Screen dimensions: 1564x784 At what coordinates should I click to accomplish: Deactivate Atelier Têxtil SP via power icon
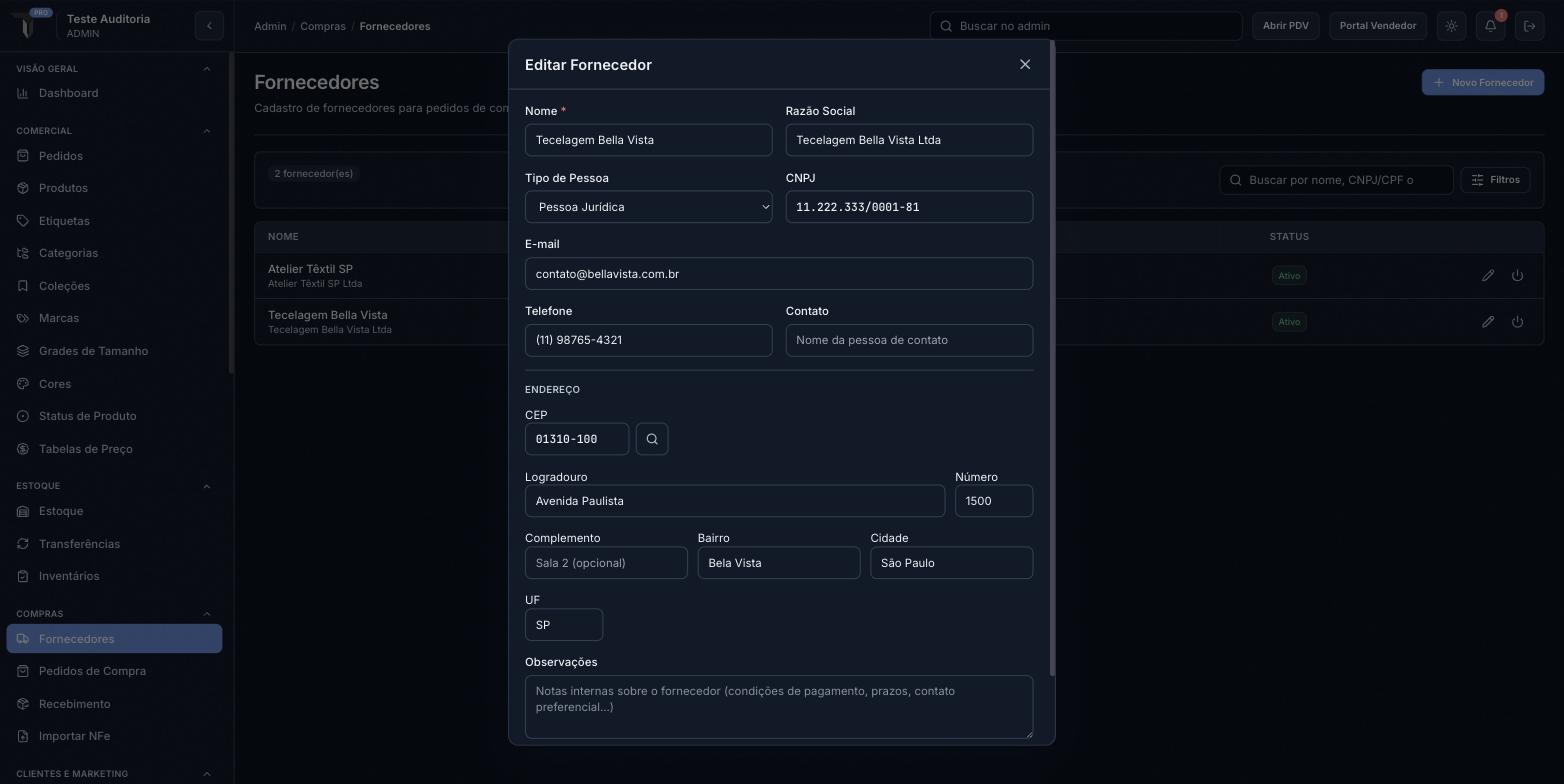point(1517,275)
